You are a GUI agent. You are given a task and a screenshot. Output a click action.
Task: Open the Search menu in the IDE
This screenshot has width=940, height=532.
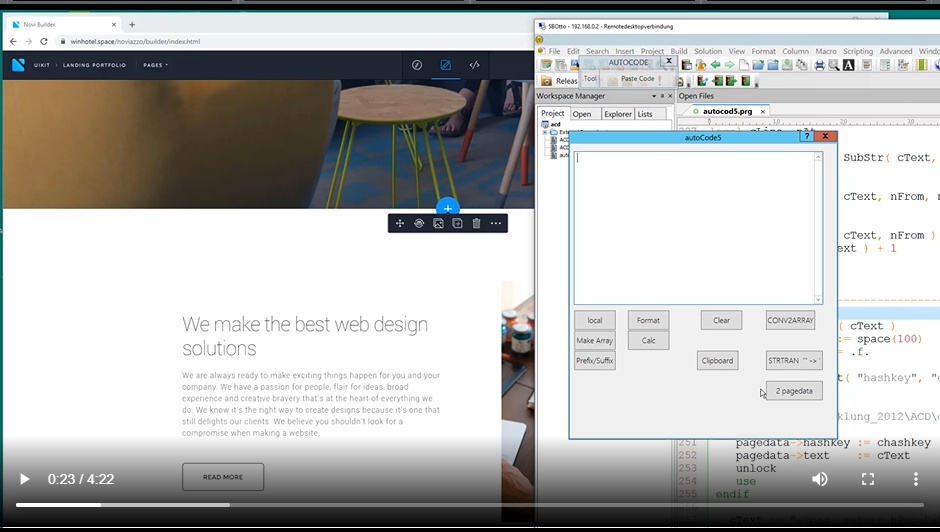[x=597, y=51]
